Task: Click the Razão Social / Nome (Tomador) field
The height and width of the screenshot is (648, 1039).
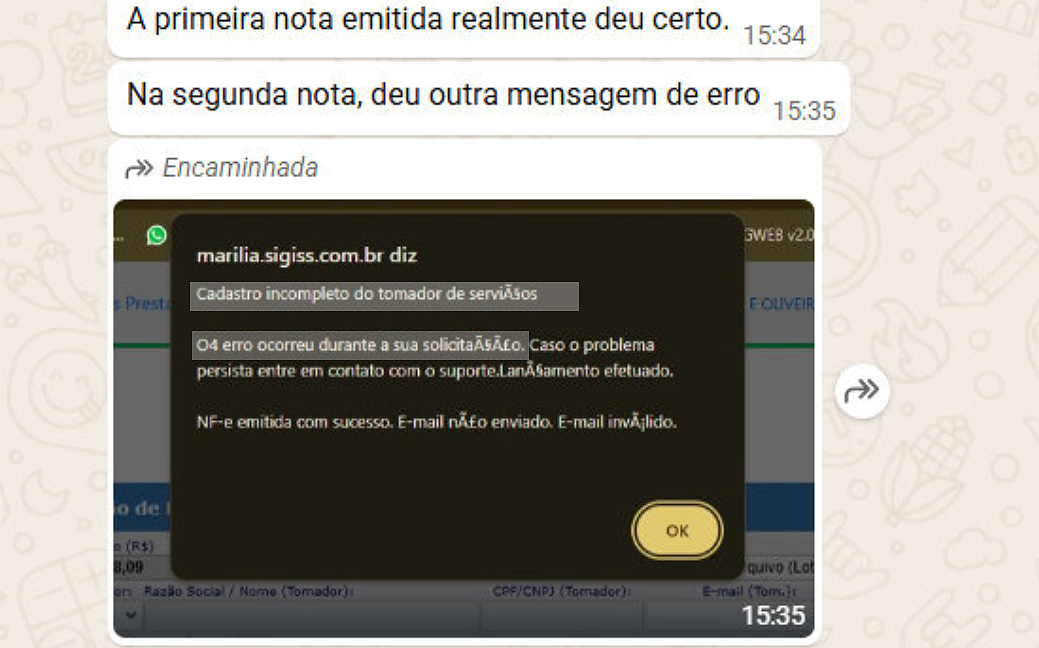Action: click(x=311, y=616)
